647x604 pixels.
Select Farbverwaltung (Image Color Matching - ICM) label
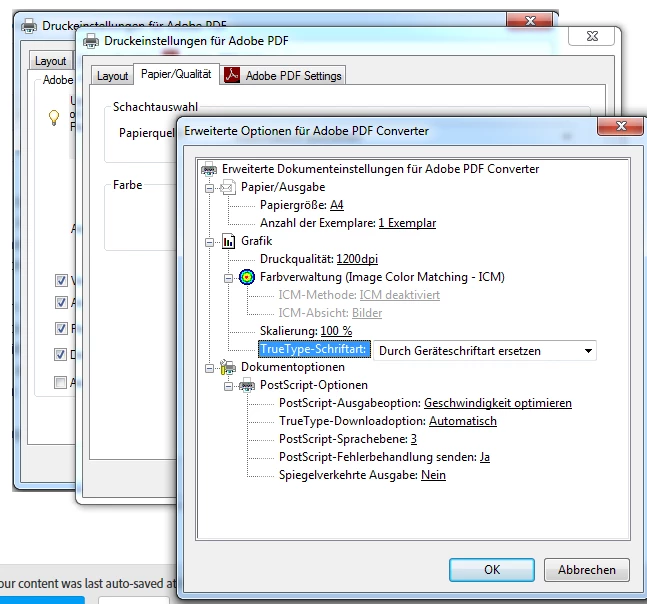point(382,277)
